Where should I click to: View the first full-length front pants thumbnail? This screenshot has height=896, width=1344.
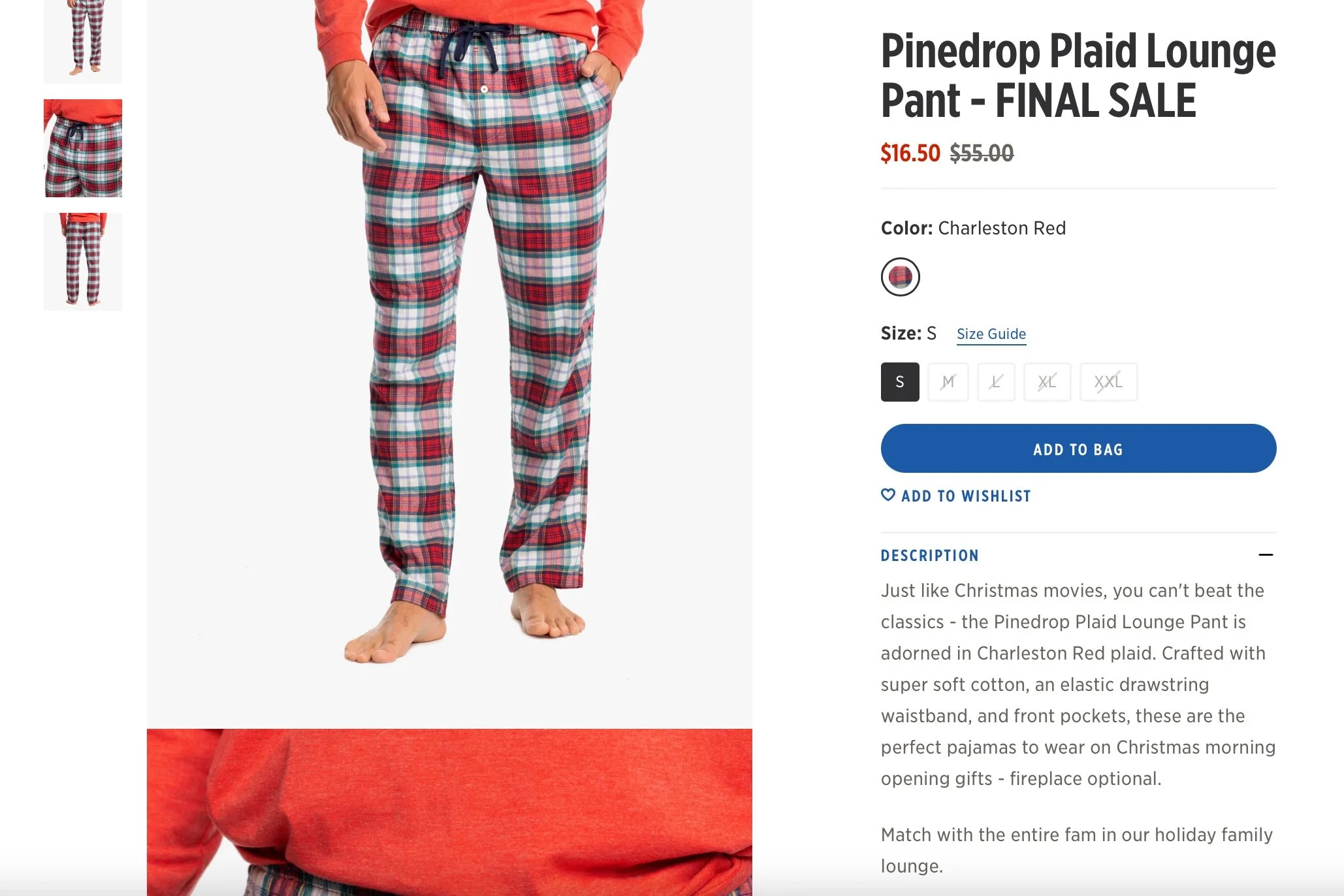(x=83, y=40)
